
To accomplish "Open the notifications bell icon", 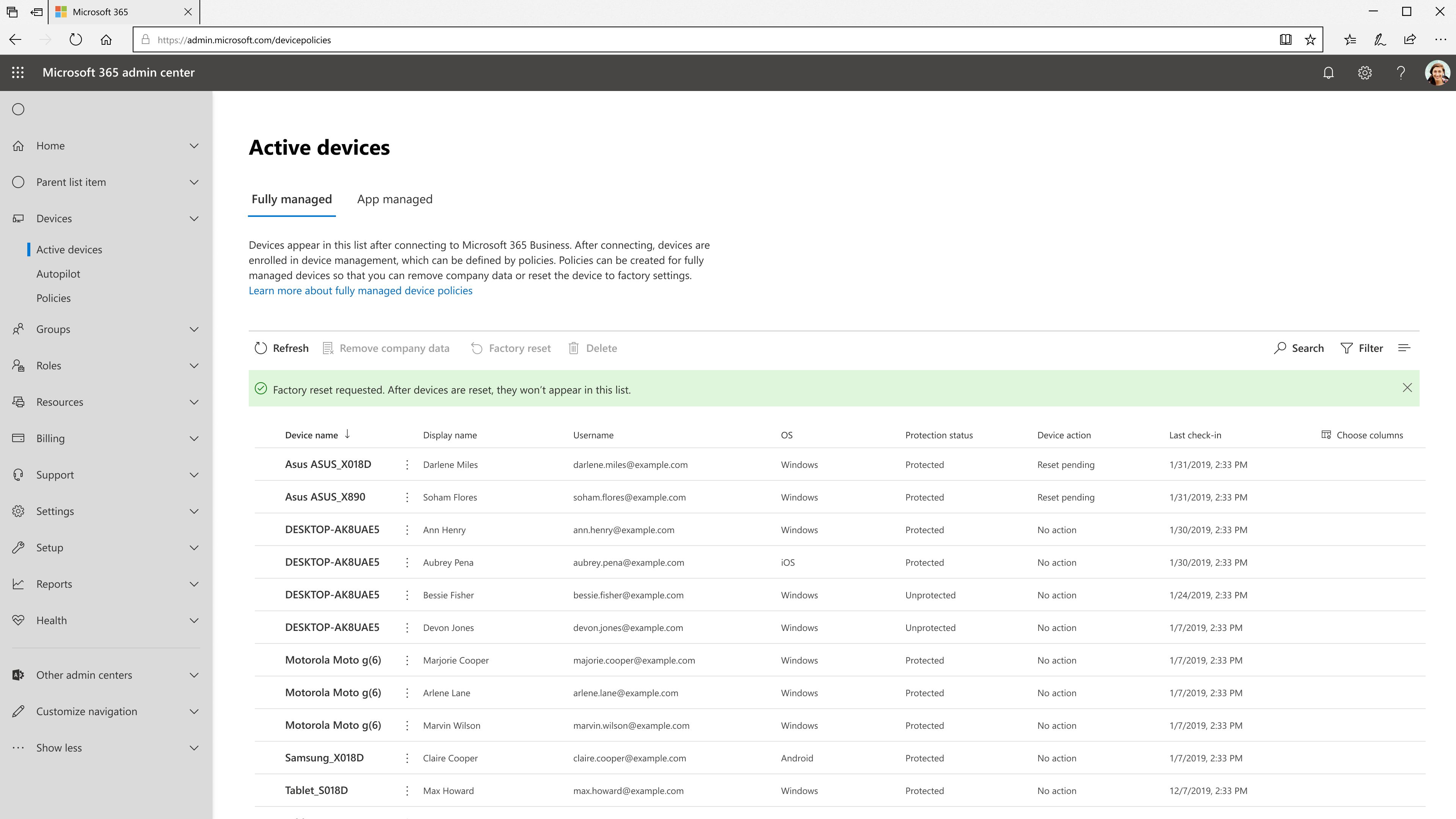I will (1328, 72).
